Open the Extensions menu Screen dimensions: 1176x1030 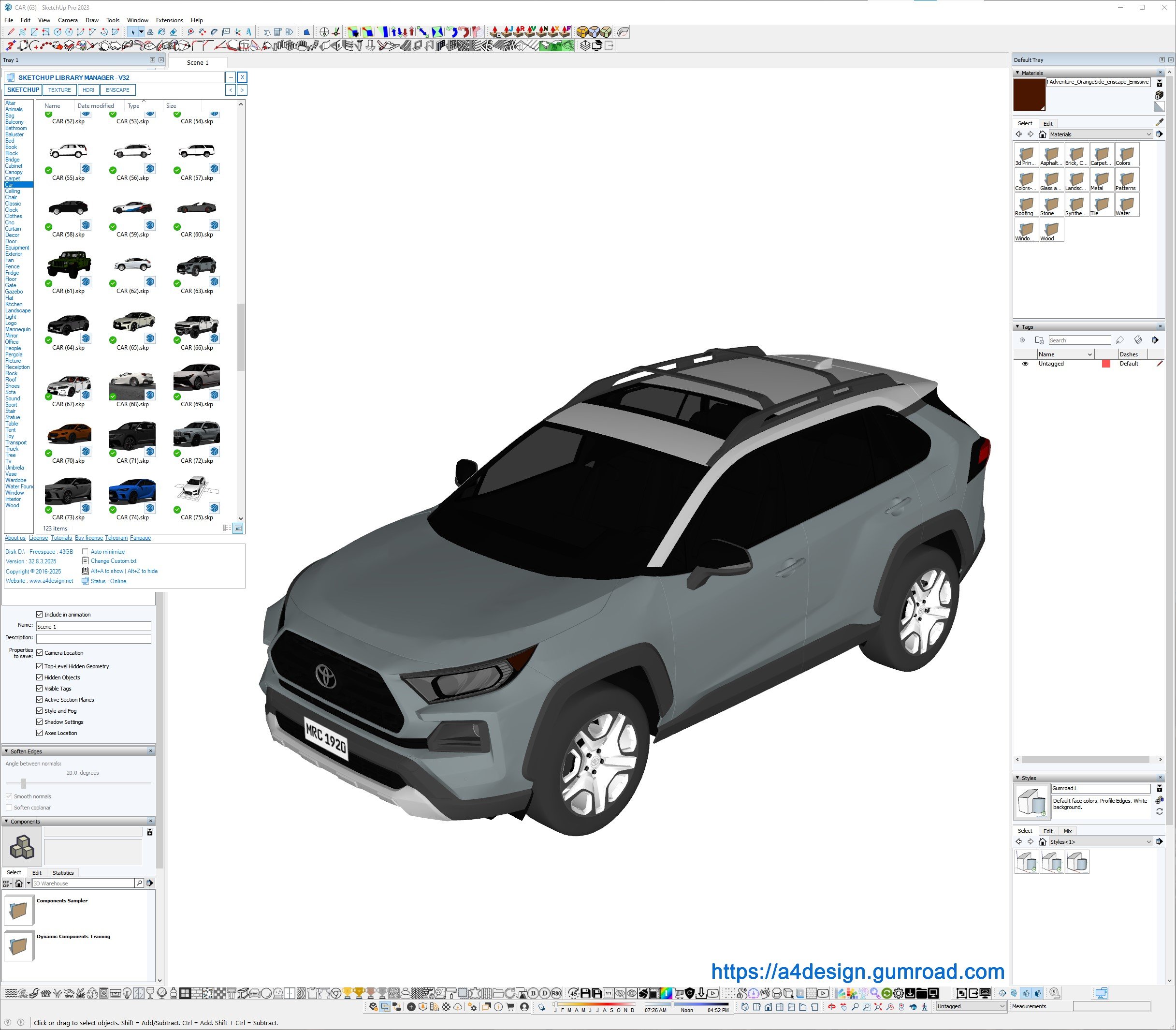point(170,20)
